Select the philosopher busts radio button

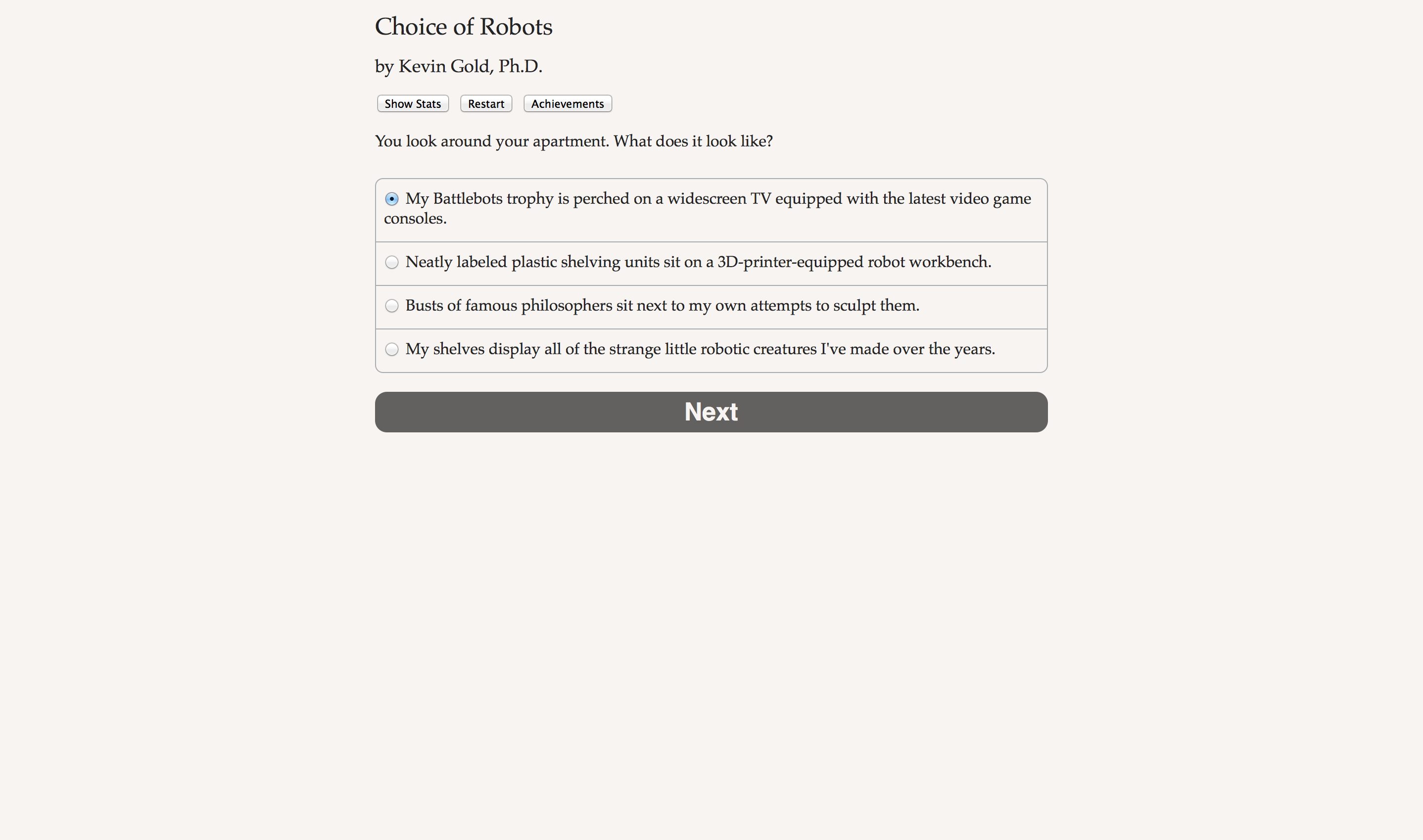[x=392, y=306]
